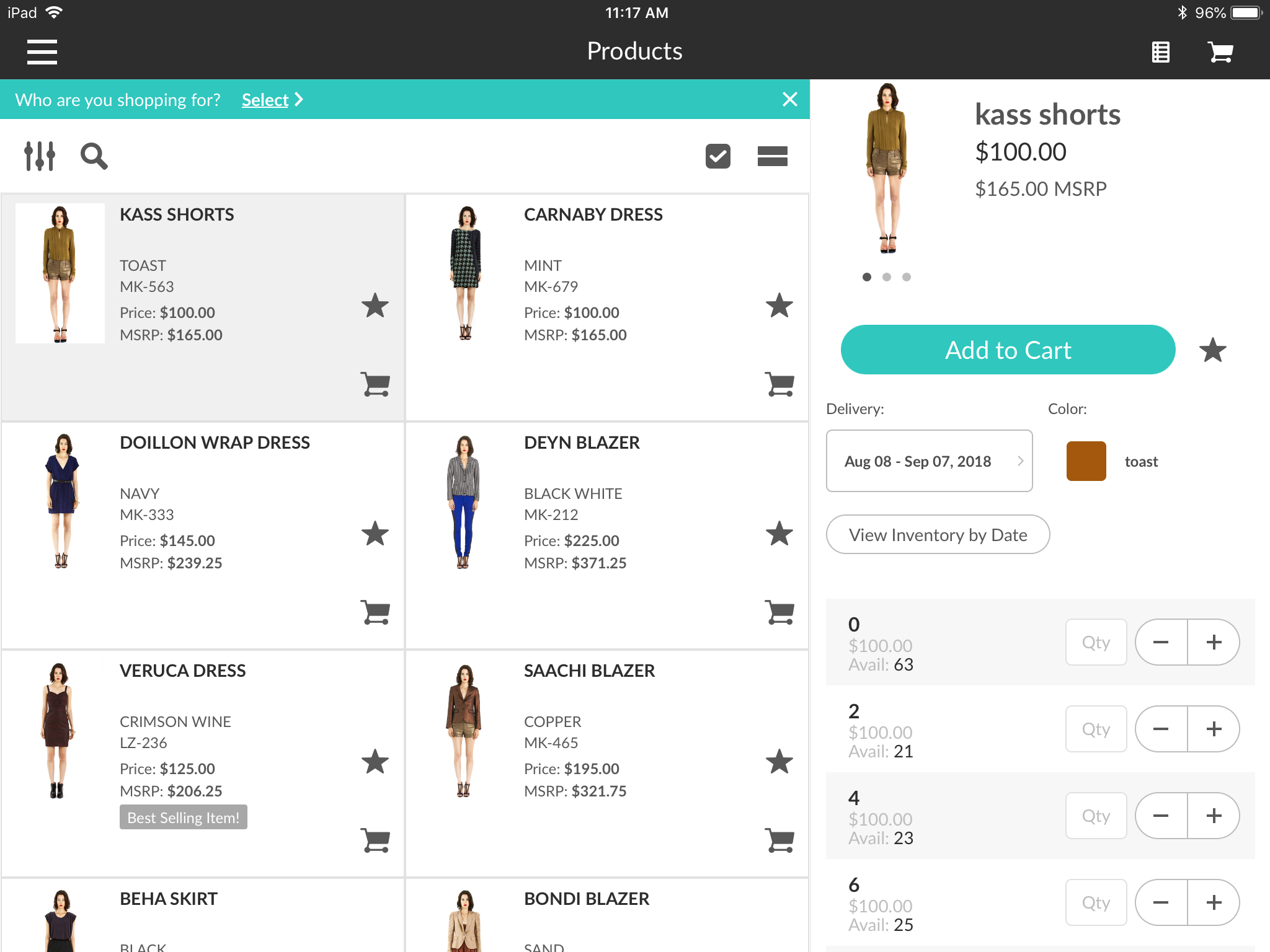Viewport: 1270px width, 952px height.
Task: Open Veruca Dress product thumbnail
Action: [58, 729]
